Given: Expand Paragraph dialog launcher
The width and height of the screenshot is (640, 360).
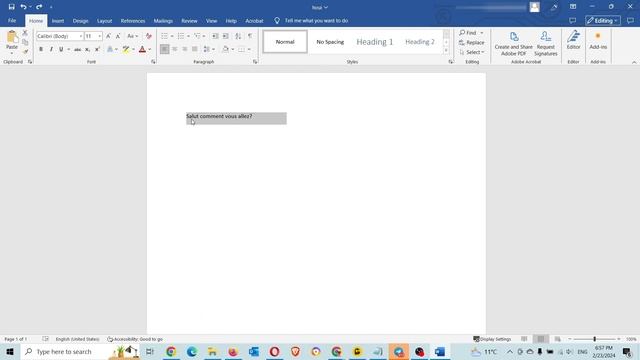Looking at the screenshot, I should click(x=255, y=62).
